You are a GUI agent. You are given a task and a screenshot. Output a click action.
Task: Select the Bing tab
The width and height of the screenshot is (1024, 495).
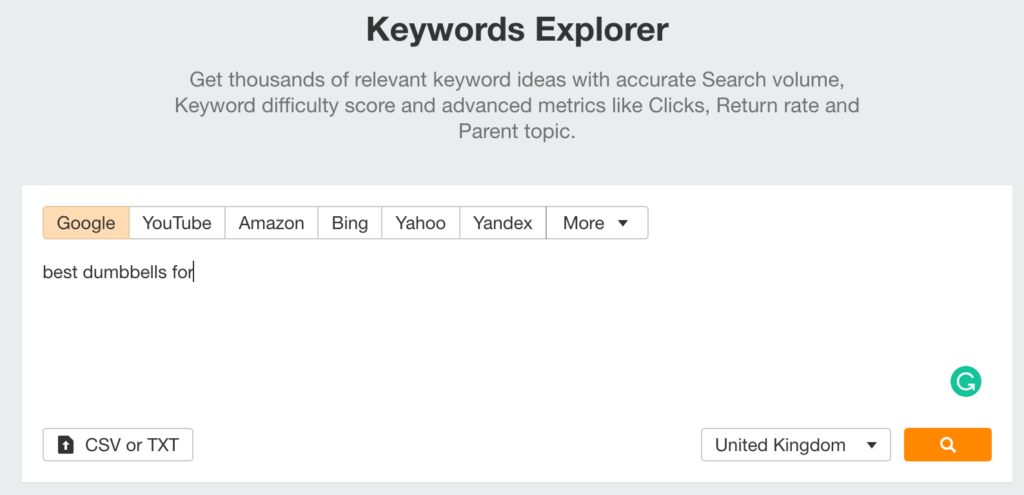click(350, 223)
